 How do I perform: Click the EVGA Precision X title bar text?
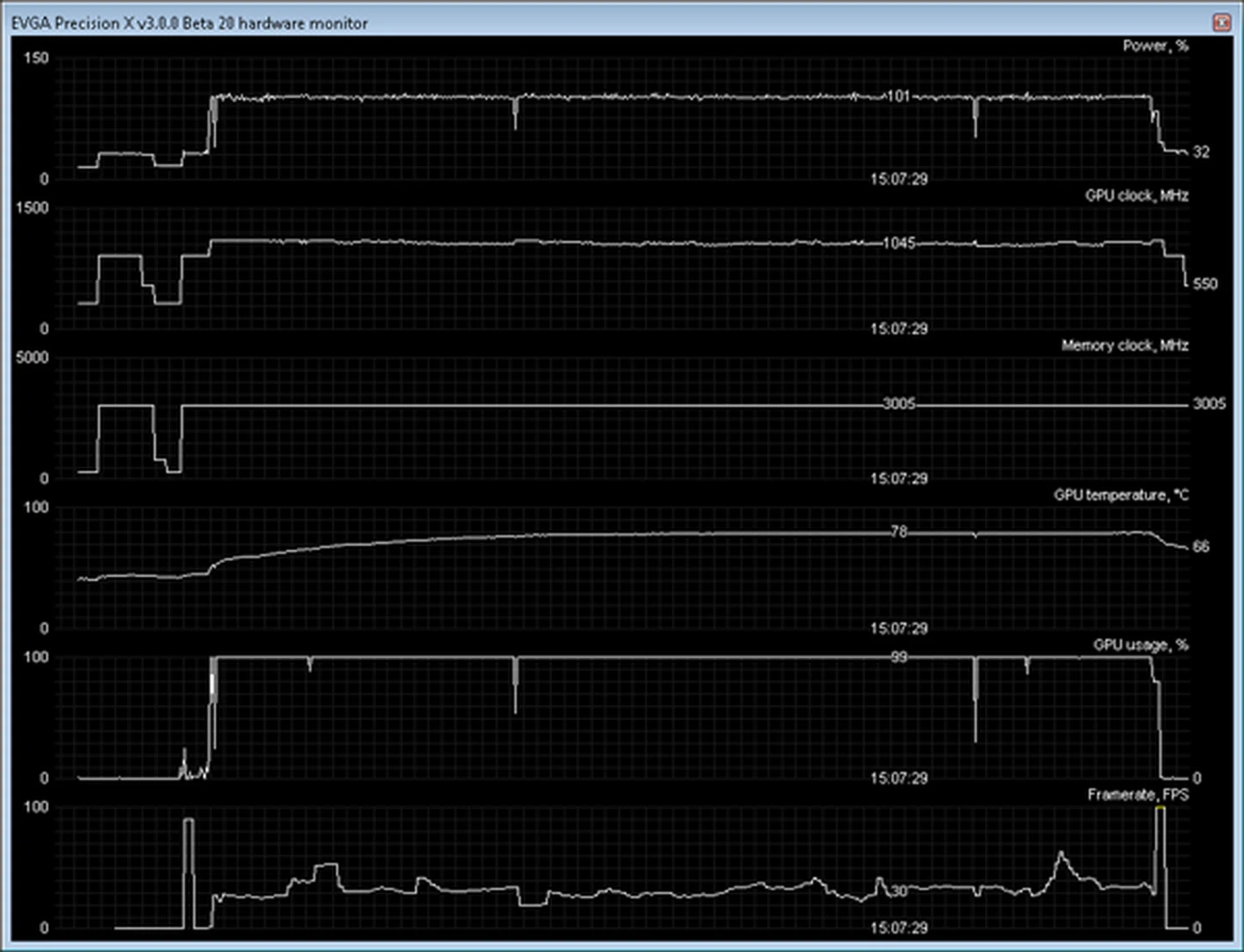[189, 23]
